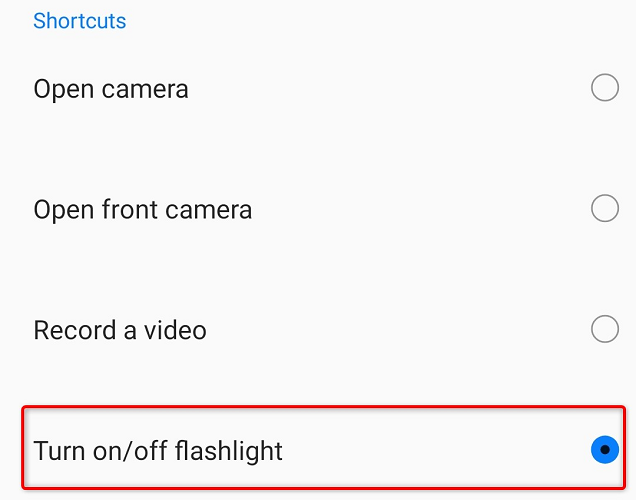Tap the filled blue circle beside flashlight option
The width and height of the screenshot is (636, 500).
[605, 450]
